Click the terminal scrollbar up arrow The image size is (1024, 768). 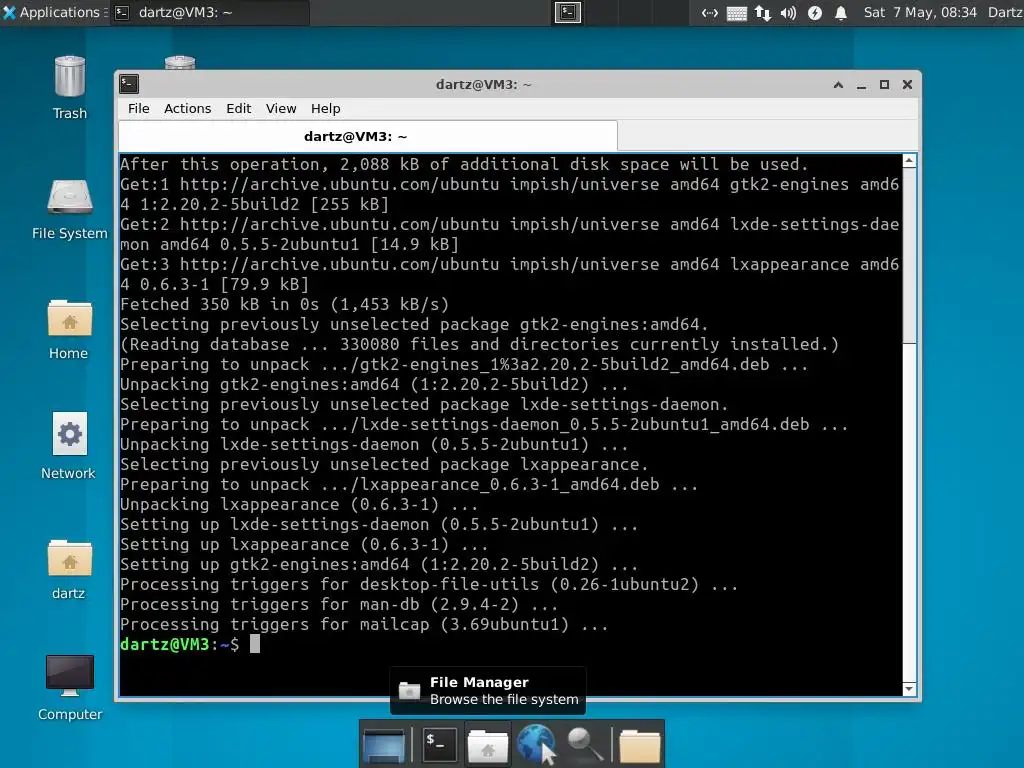coord(909,161)
